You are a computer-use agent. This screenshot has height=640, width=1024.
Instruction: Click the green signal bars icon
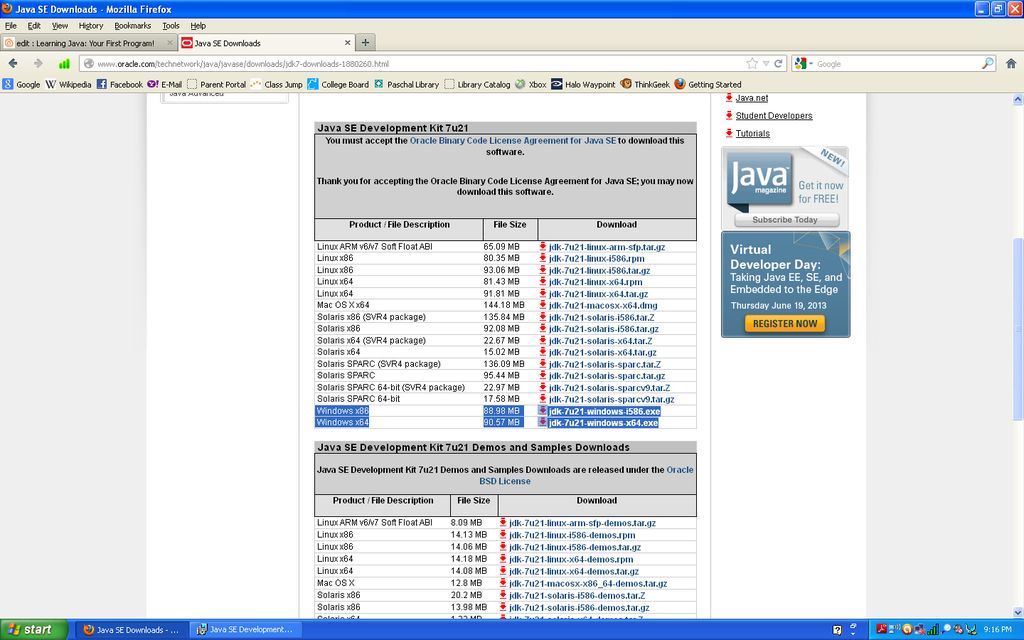[x=64, y=63]
